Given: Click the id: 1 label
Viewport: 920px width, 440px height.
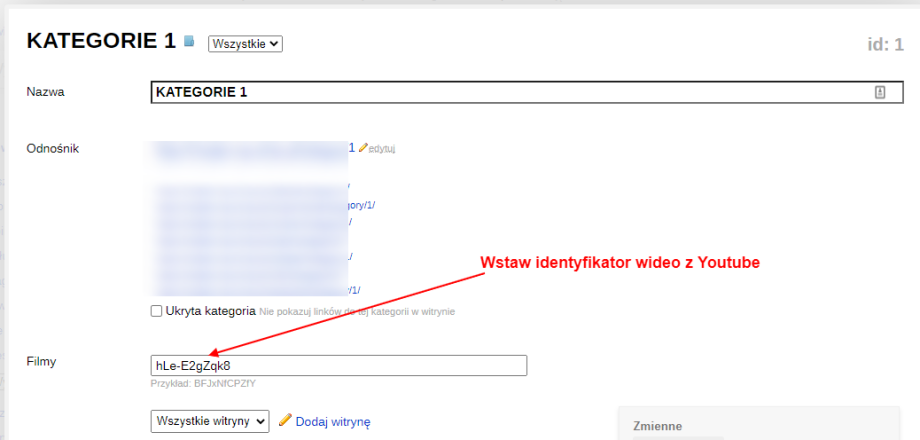Looking at the screenshot, I should (885, 45).
